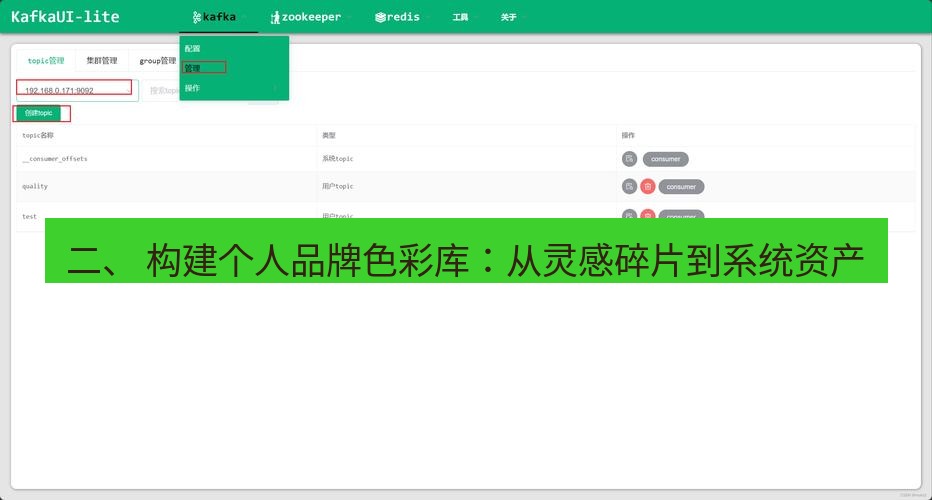The width and height of the screenshot is (932, 500).
Task: Click the kafka logo icon in the navigation
Action: click(197, 17)
